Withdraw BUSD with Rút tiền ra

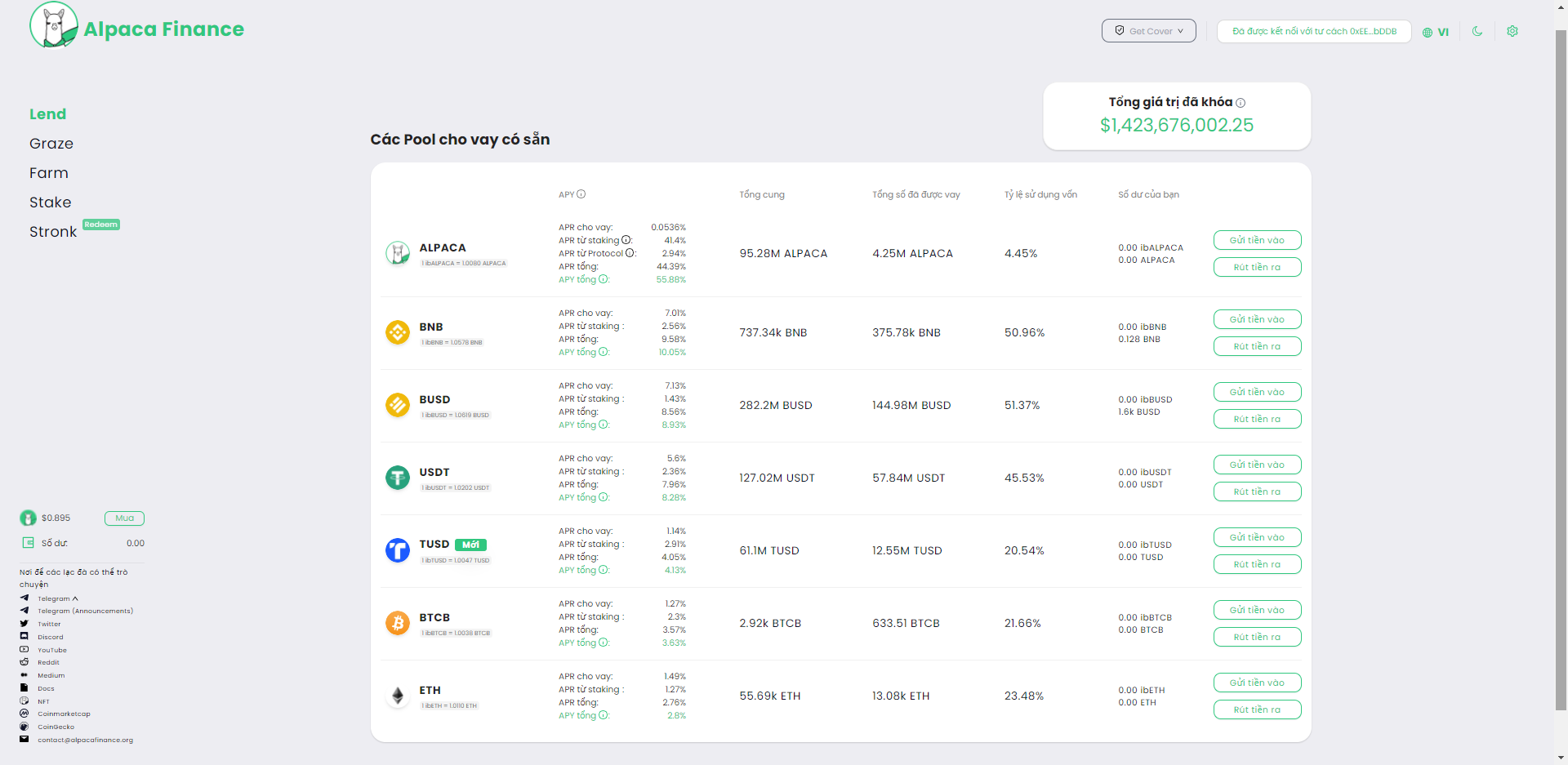tap(1257, 419)
